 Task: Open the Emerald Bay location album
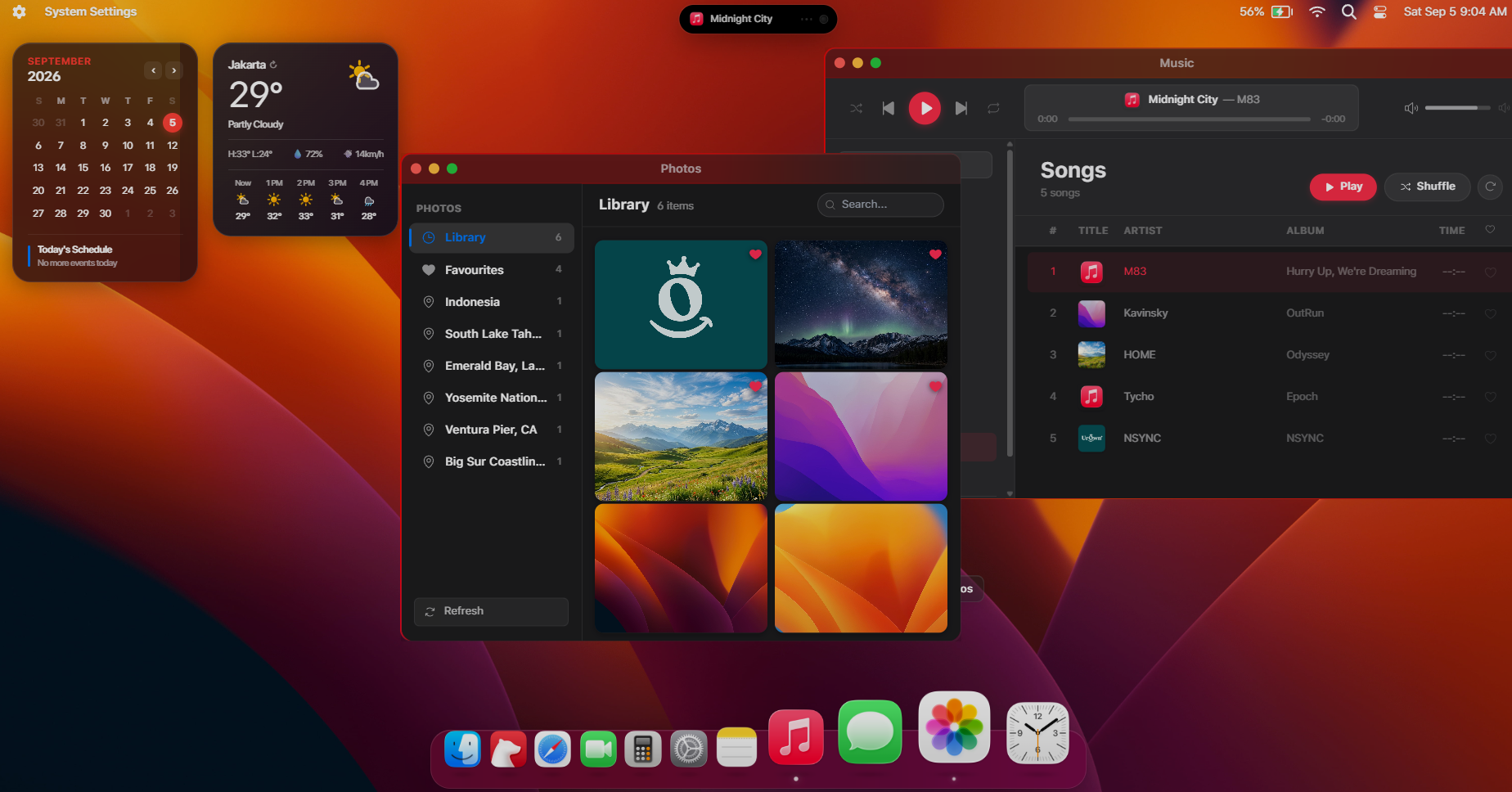click(x=492, y=366)
